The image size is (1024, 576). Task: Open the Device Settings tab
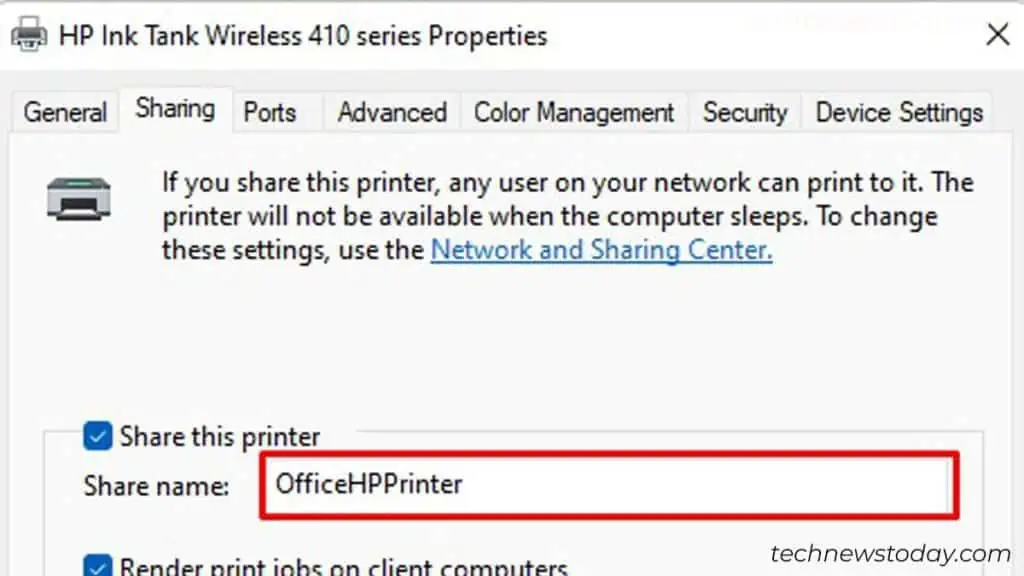(897, 112)
